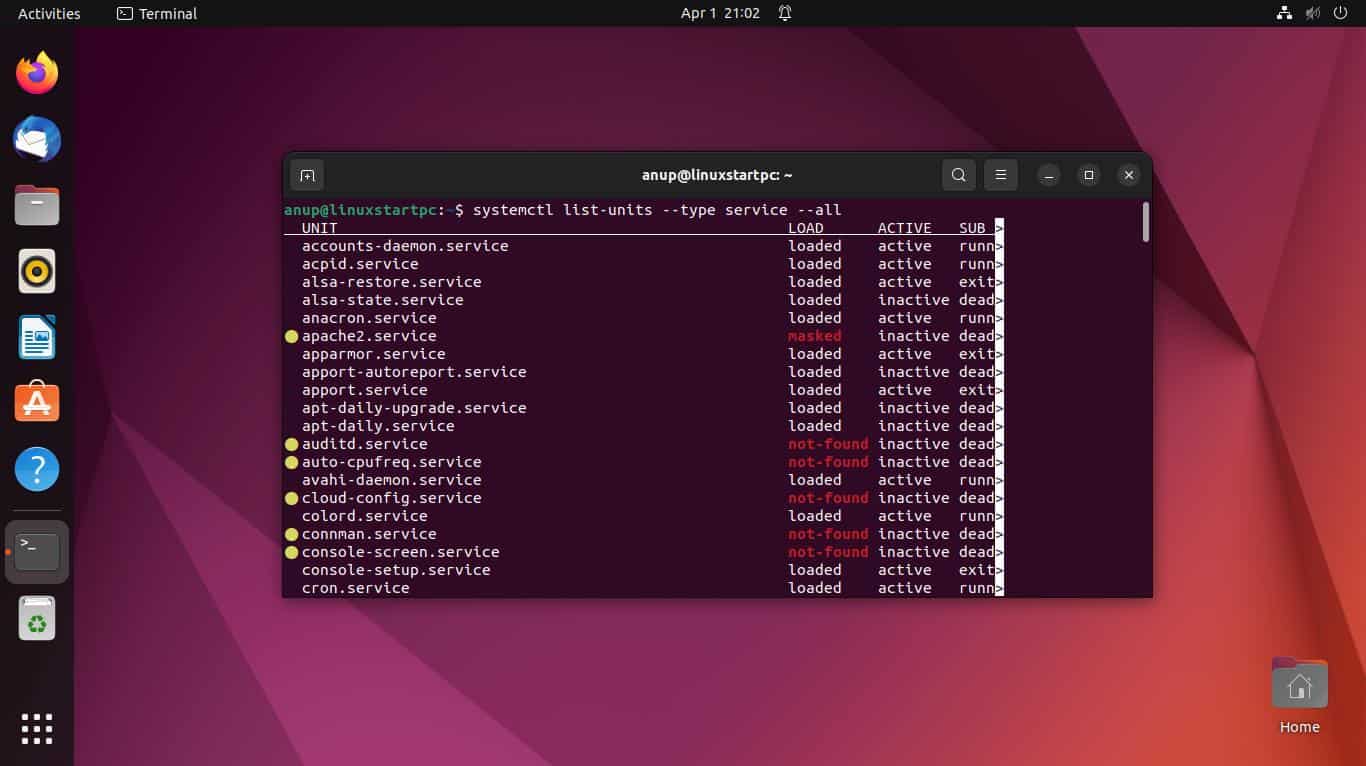The height and width of the screenshot is (766, 1366).
Task: Select the running Terminal in the dock
Action: 37,550
